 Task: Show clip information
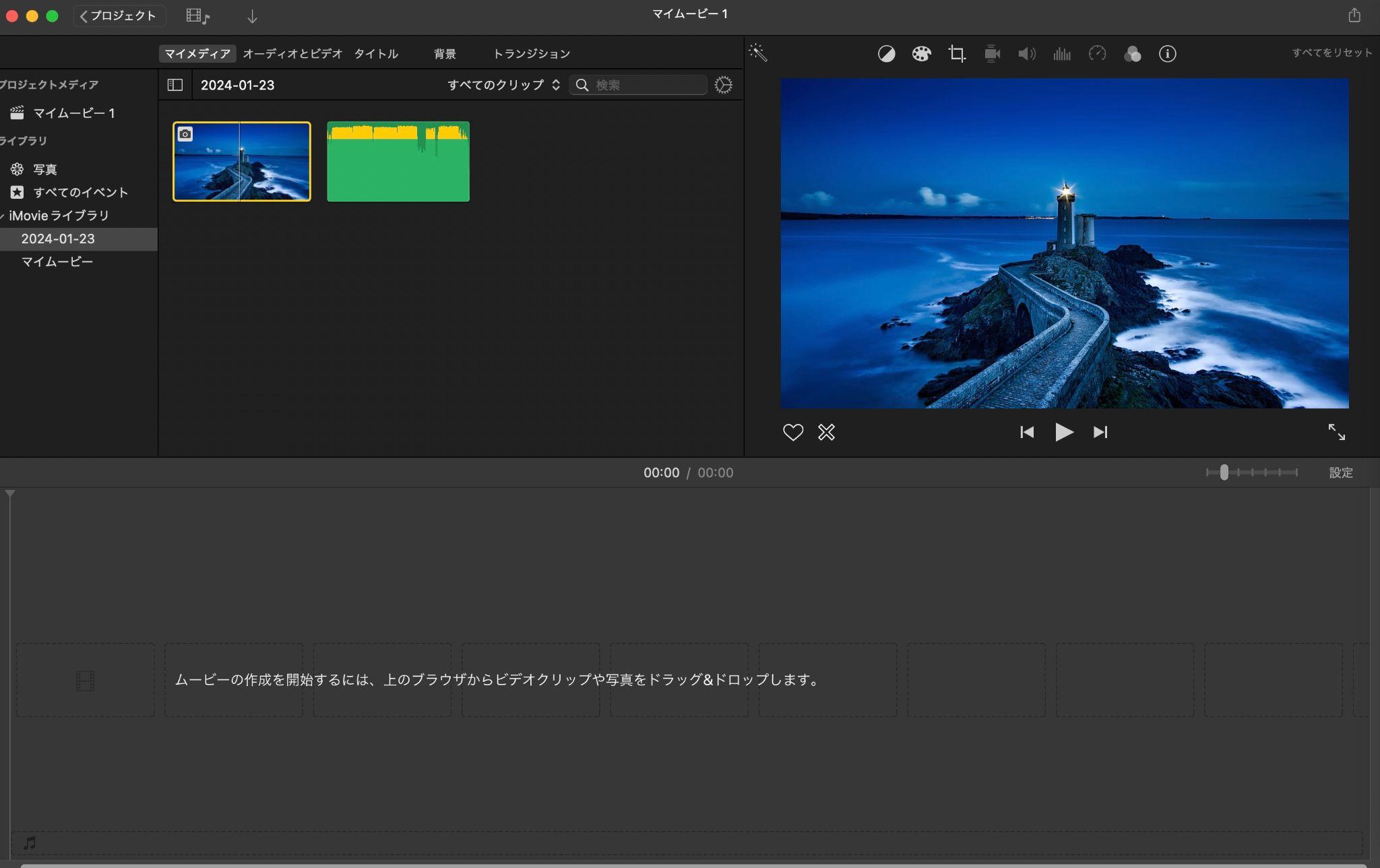point(1167,54)
